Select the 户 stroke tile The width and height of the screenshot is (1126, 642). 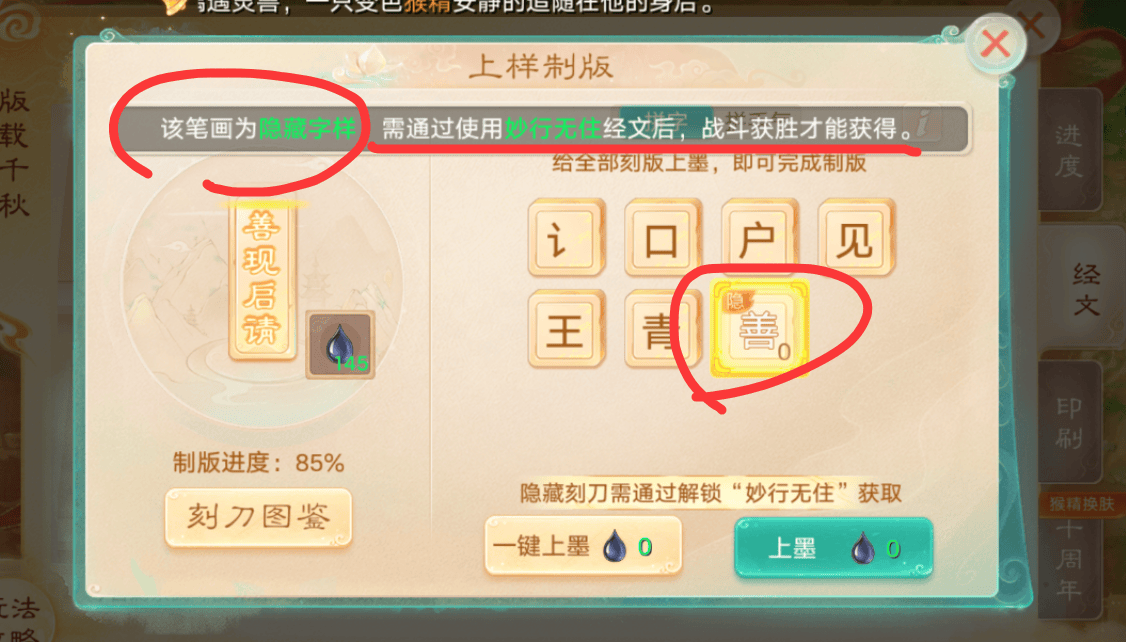click(759, 237)
